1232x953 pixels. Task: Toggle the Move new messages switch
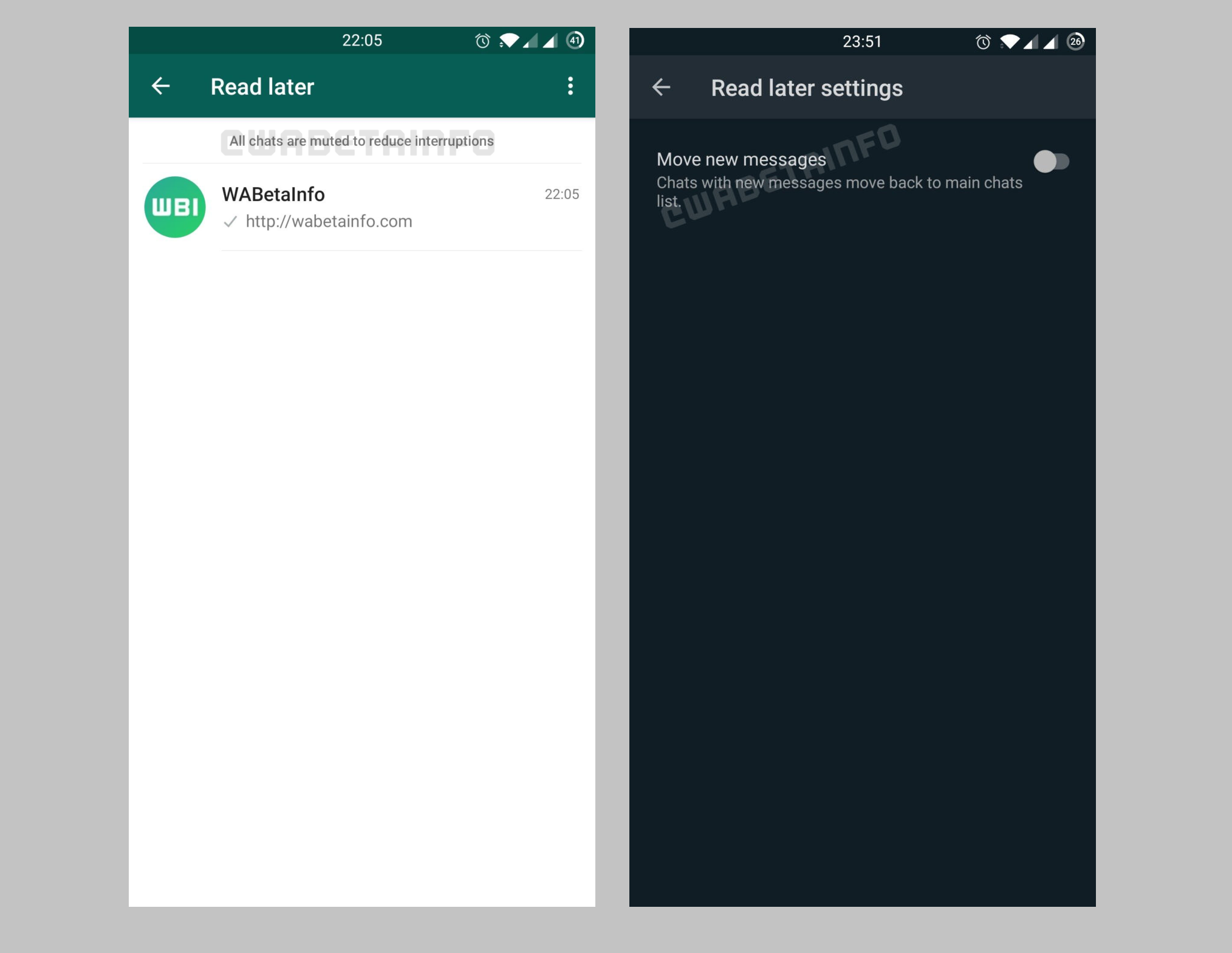(1051, 162)
